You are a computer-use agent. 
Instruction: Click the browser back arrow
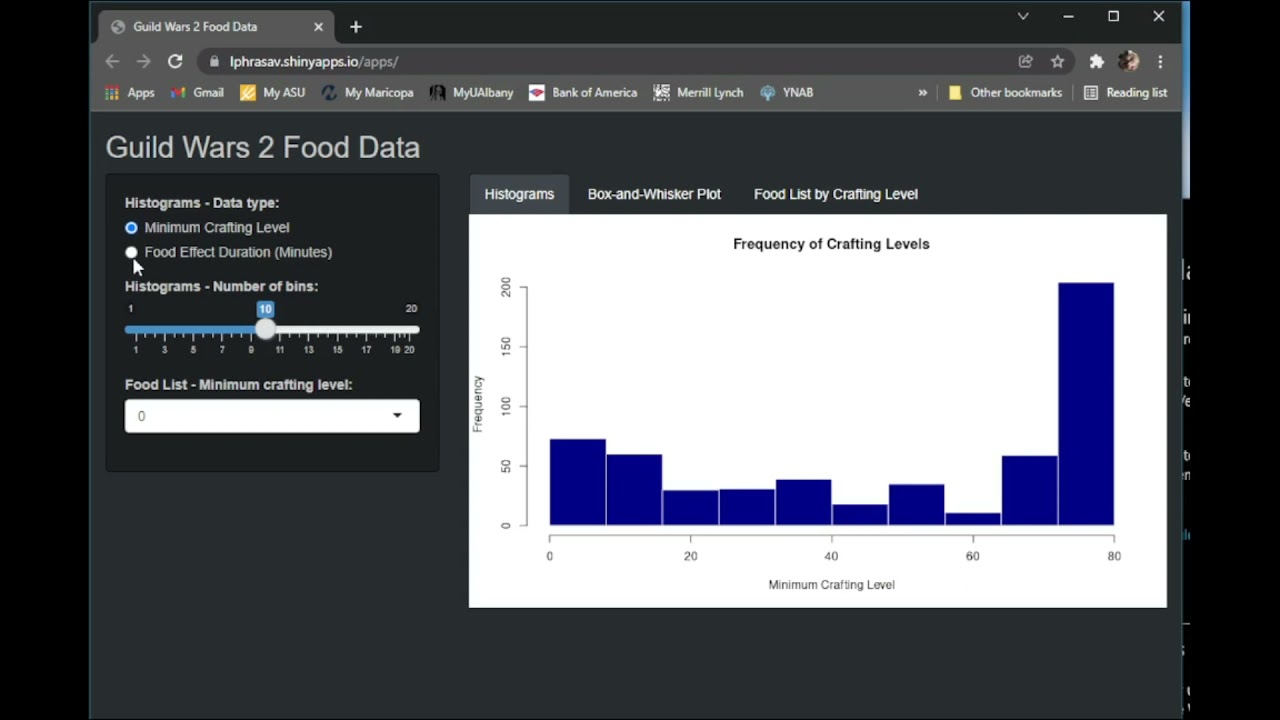coord(112,62)
